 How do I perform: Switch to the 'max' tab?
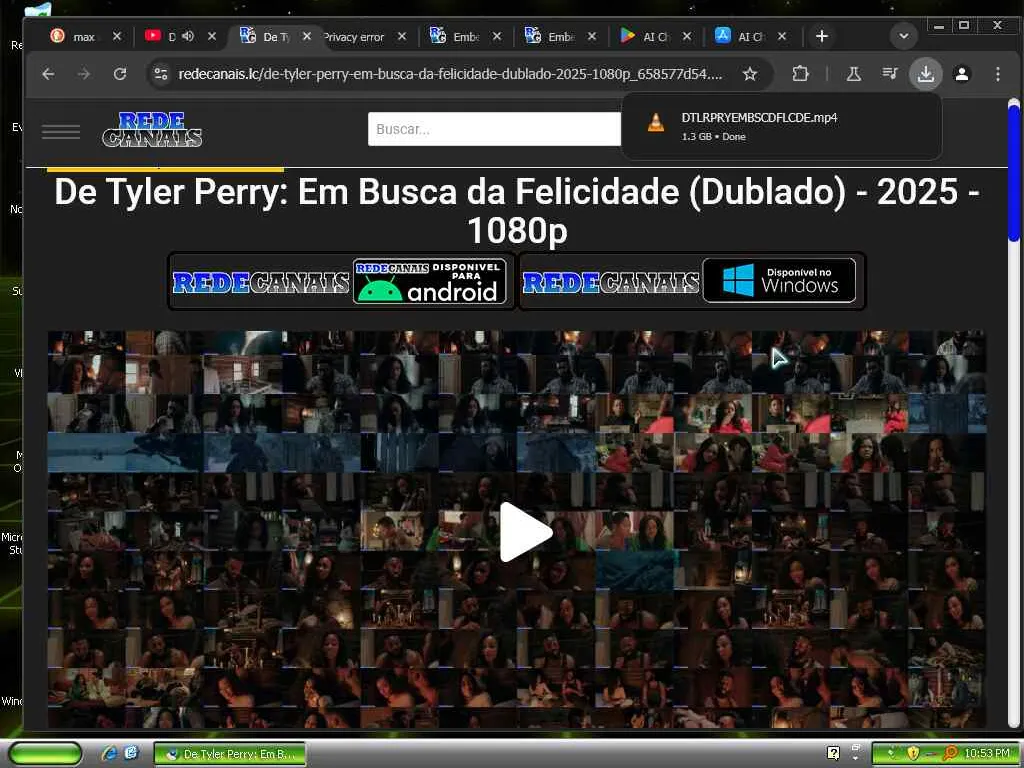click(x=83, y=37)
